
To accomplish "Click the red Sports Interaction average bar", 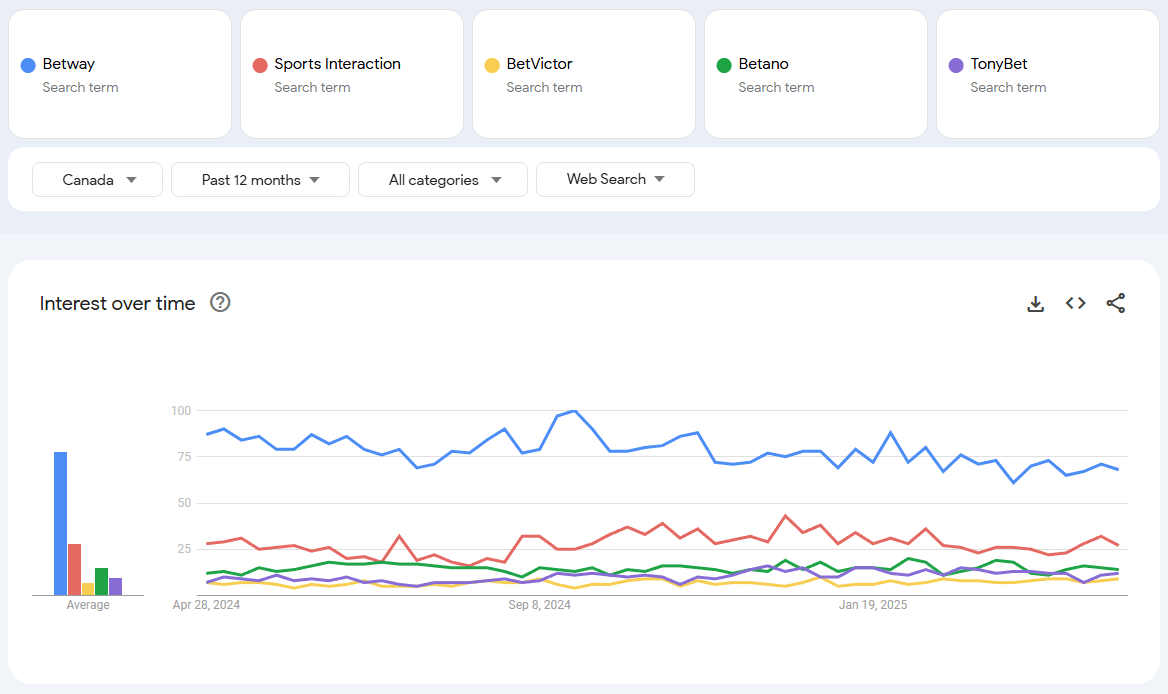I will pyautogui.click(x=74, y=570).
